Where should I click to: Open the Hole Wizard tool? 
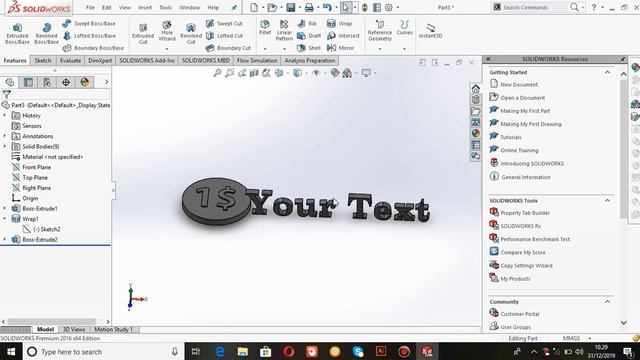(167, 31)
